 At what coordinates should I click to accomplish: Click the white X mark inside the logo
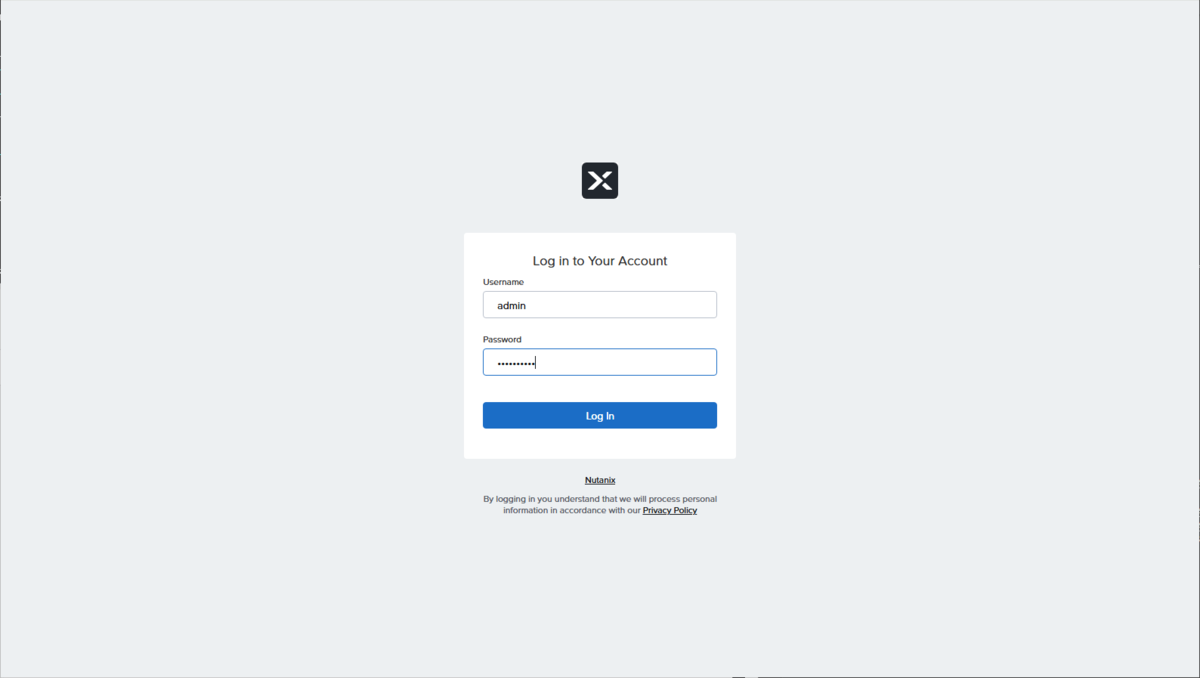tap(600, 181)
